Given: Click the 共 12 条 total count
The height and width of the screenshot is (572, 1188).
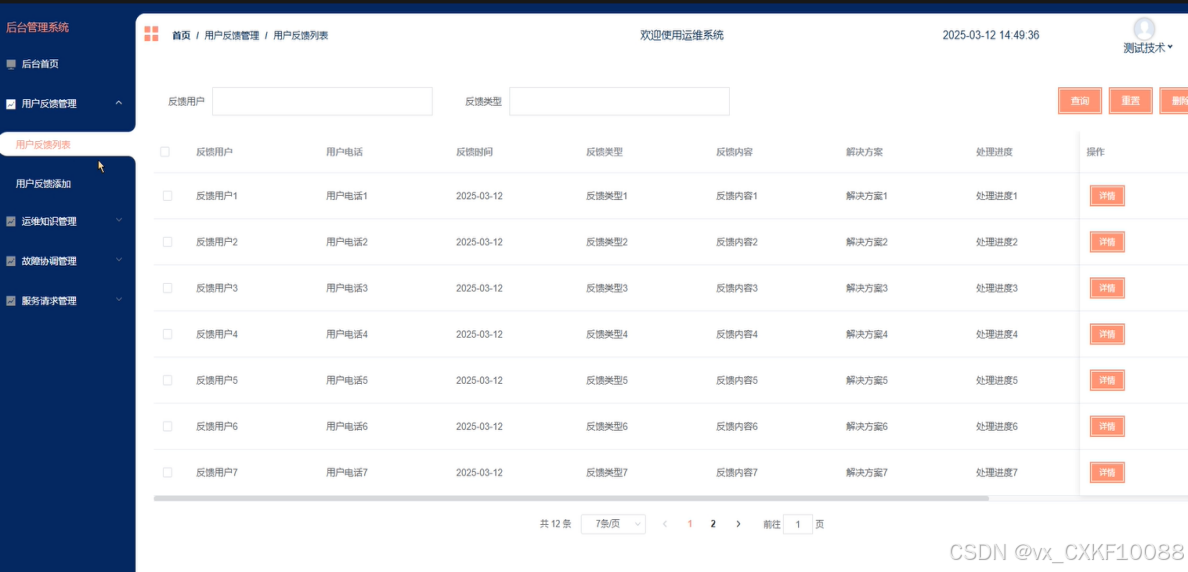Looking at the screenshot, I should coord(555,524).
